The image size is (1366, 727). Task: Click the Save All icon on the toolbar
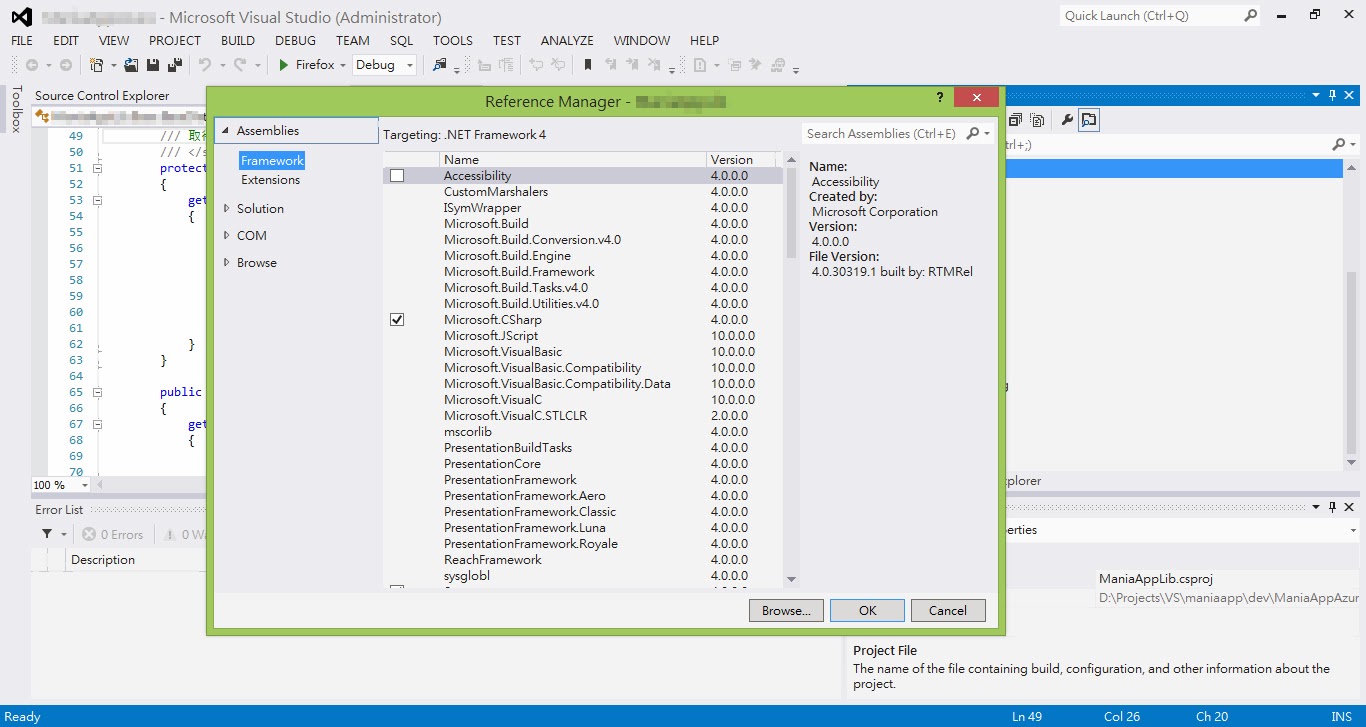click(x=176, y=64)
